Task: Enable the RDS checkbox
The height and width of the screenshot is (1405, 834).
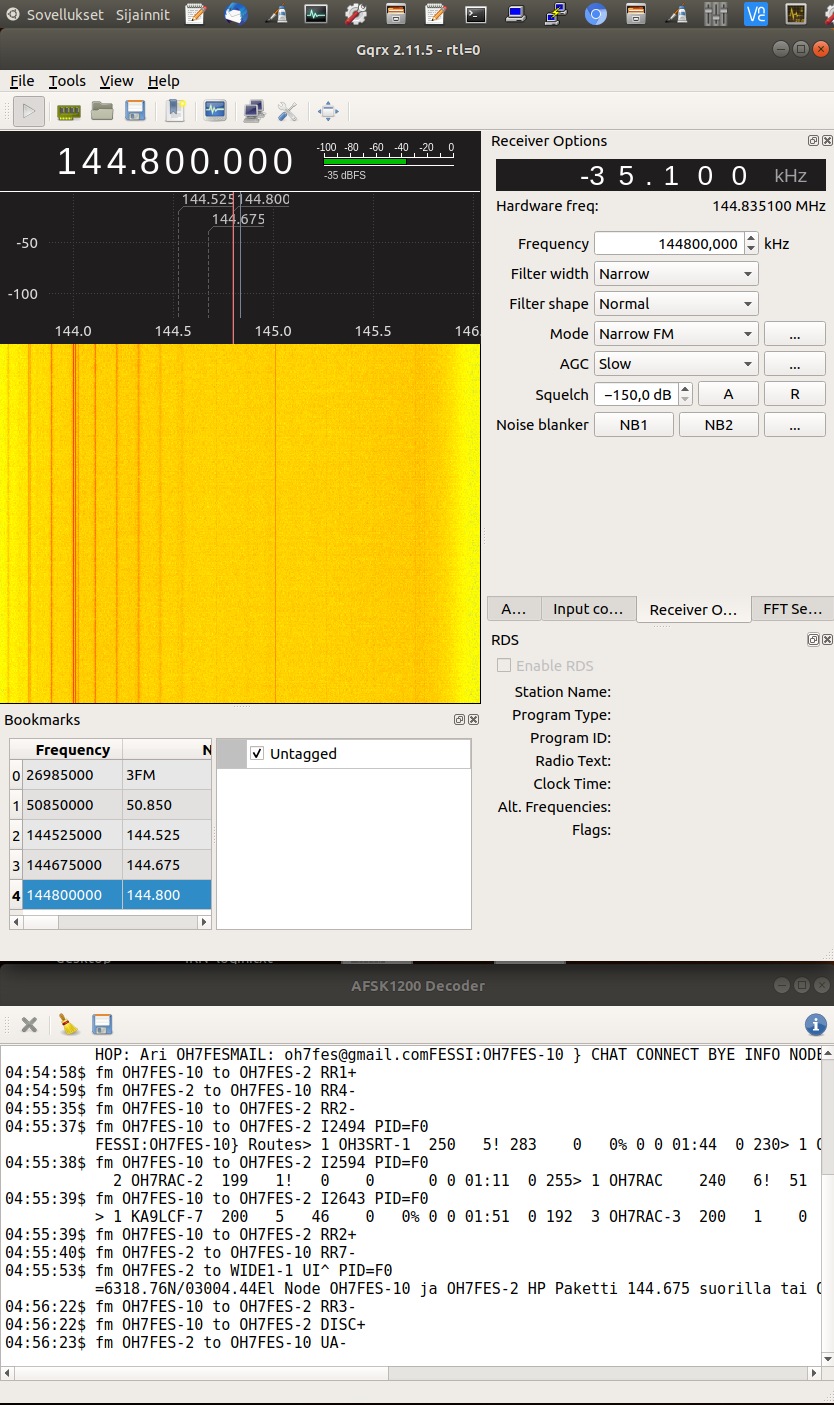Action: [x=505, y=666]
